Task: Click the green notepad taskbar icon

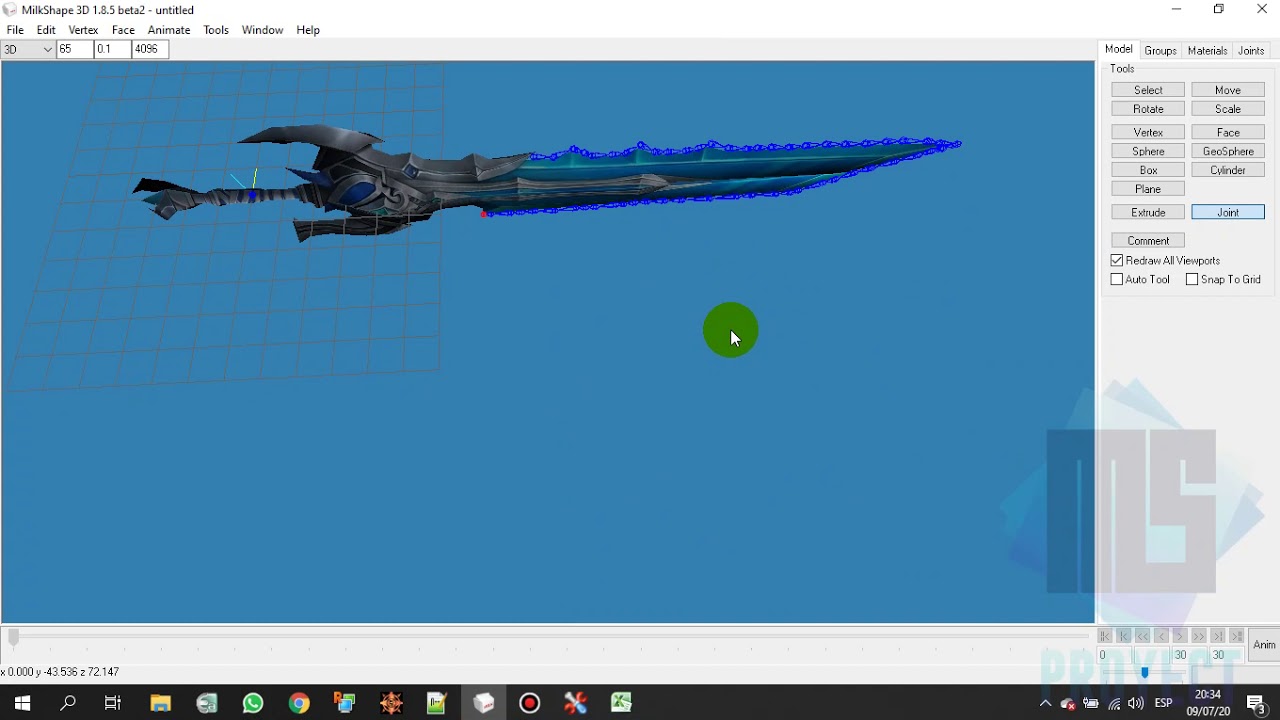Action: click(437, 703)
